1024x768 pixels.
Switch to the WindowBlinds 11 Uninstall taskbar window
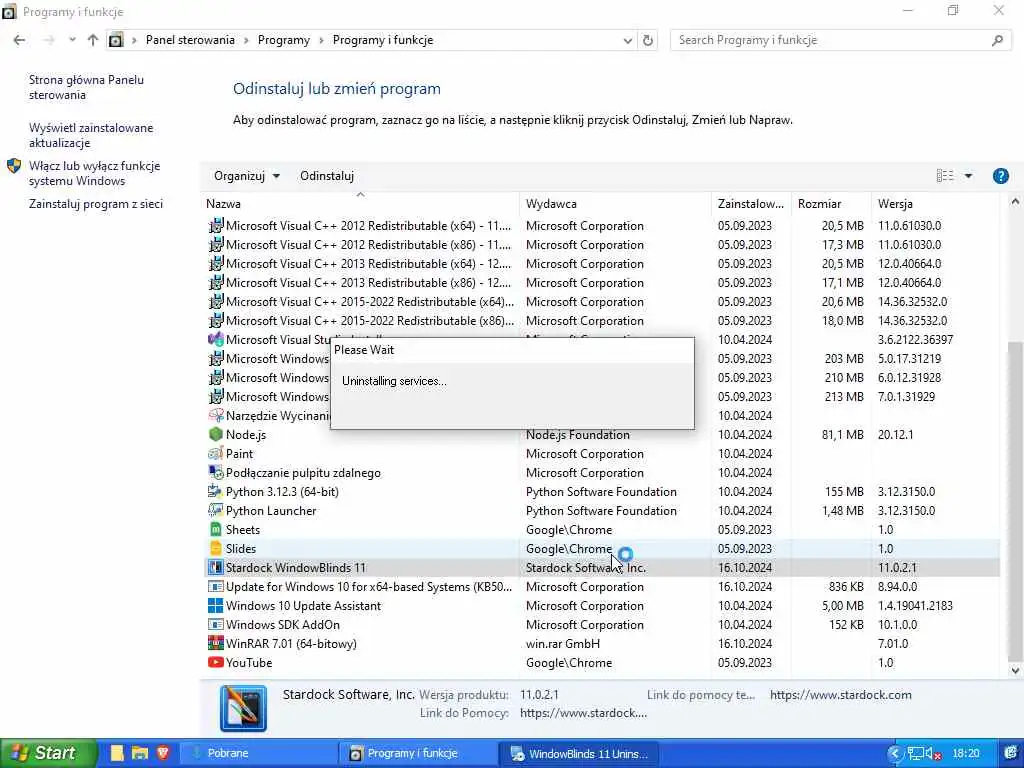tap(579, 754)
